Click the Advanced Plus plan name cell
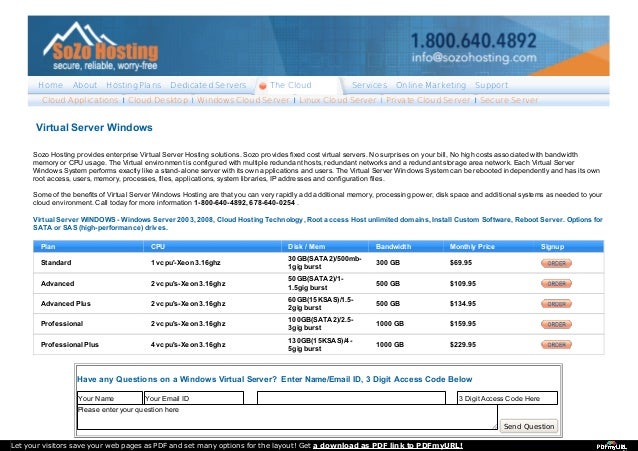This screenshot has height=451, width=638. [x=66, y=304]
